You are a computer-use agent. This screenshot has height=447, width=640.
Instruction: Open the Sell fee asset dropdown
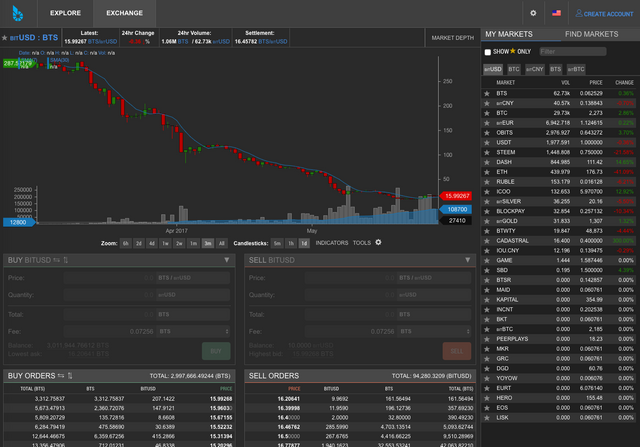click(x=434, y=331)
